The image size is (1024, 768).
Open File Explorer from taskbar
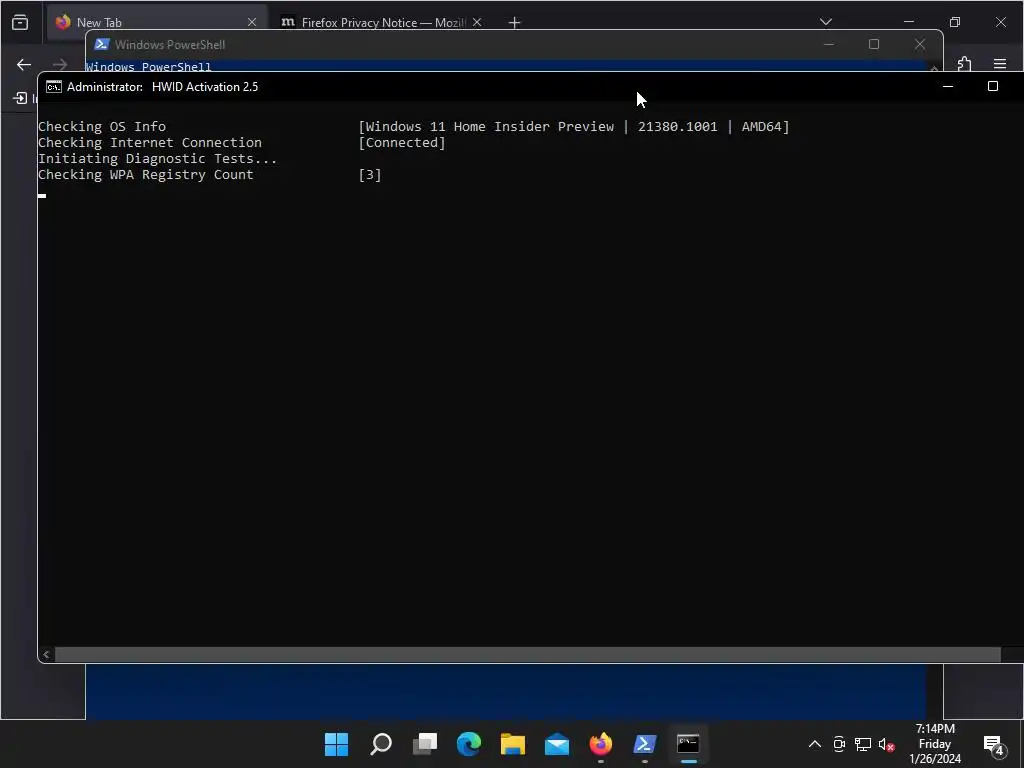pos(513,744)
